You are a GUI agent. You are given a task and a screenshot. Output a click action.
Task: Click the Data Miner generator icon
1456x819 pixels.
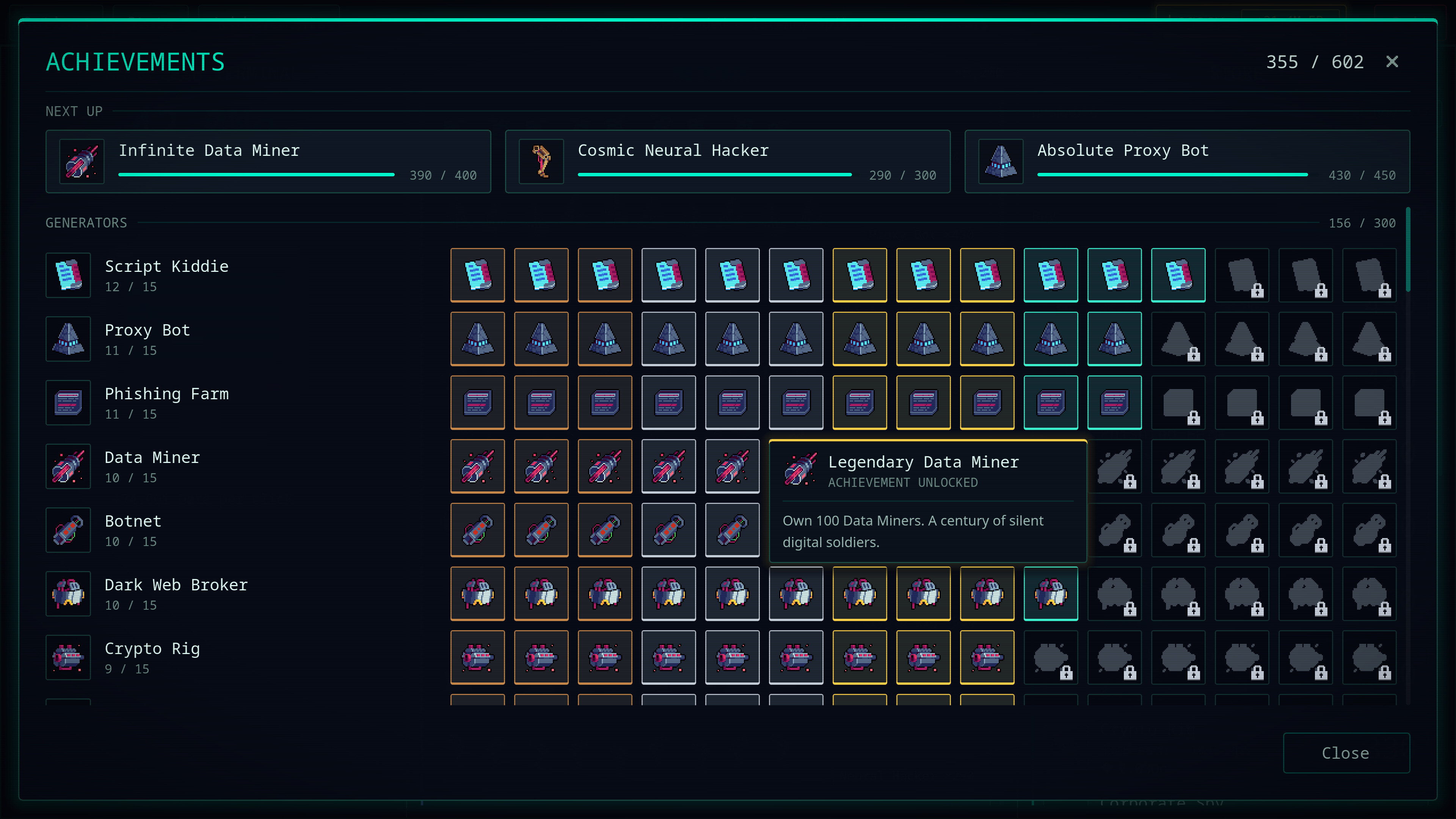[x=68, y=466]
